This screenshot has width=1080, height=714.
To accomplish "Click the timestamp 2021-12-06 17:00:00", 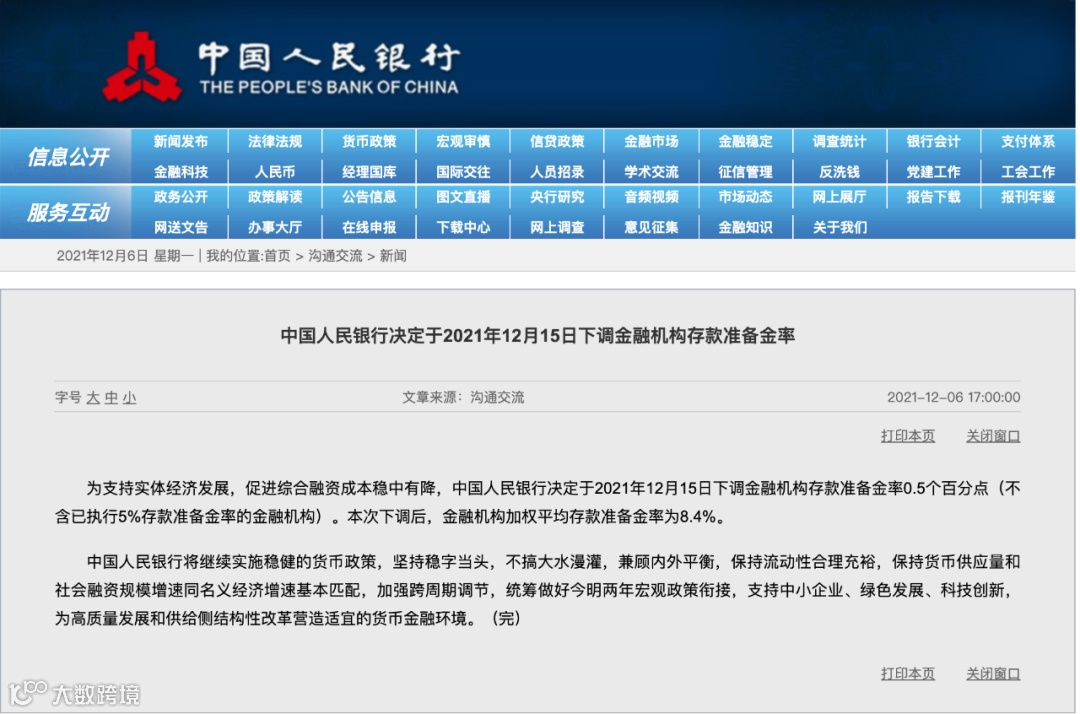I will click(953, 397).
